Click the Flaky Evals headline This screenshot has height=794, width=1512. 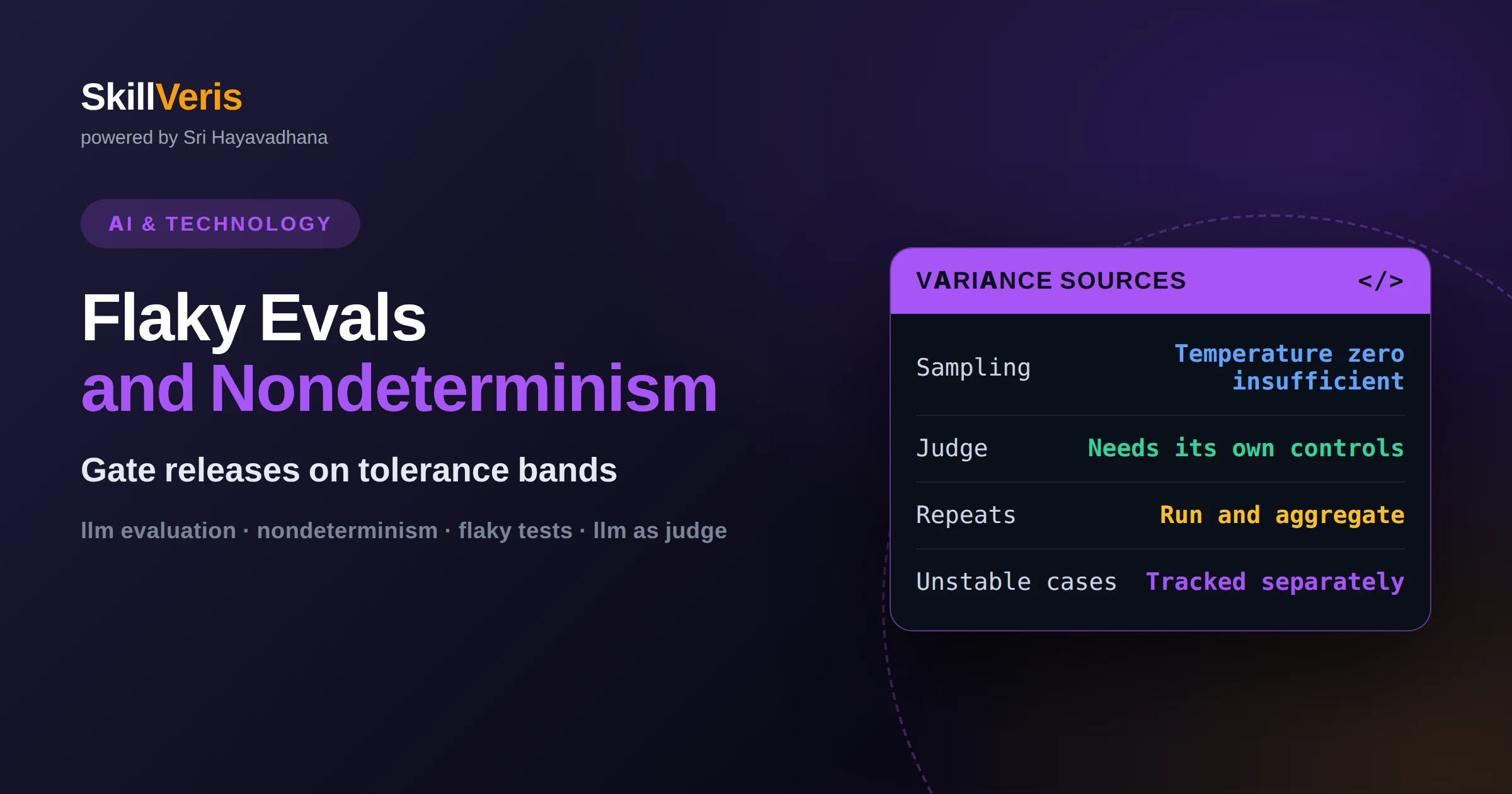[254, 318]
